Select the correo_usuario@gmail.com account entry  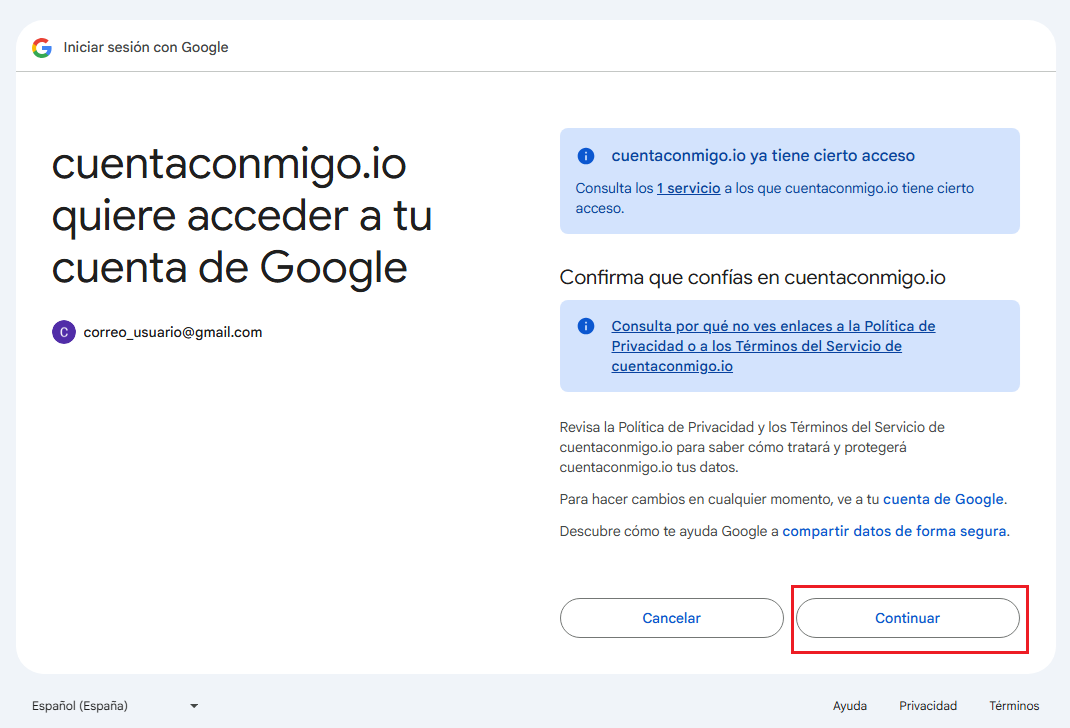click(x=172, y=331)
